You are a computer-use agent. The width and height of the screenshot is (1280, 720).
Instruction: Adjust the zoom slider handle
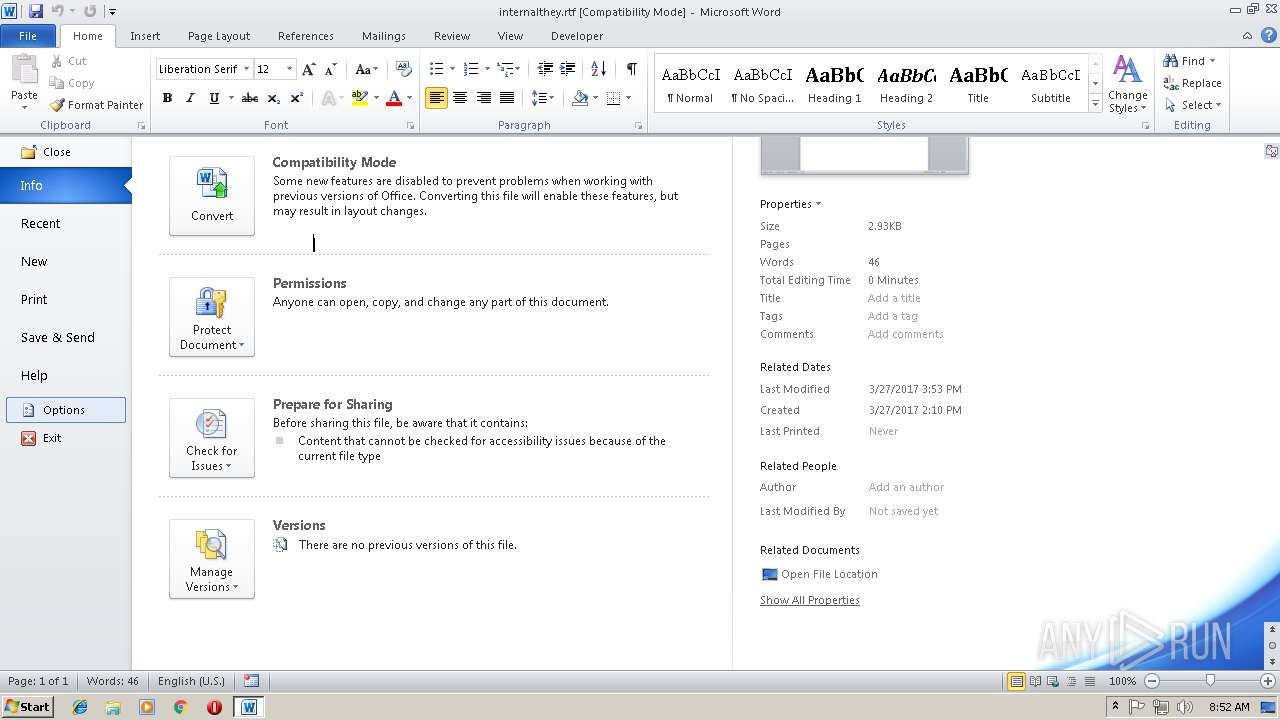point(1210,681)
